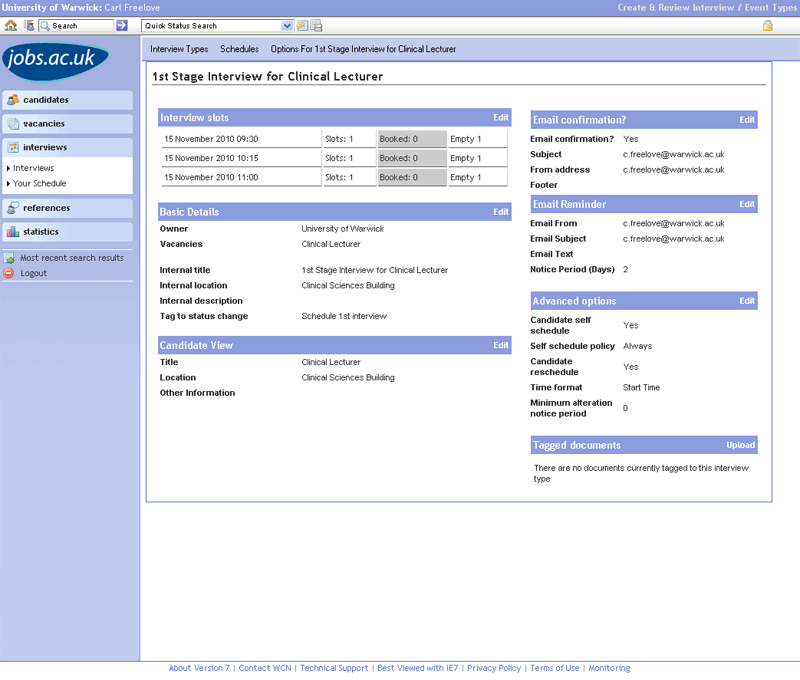Click Upload in Tagged documents header
The image size is (800, 680).
coord(740,445)
